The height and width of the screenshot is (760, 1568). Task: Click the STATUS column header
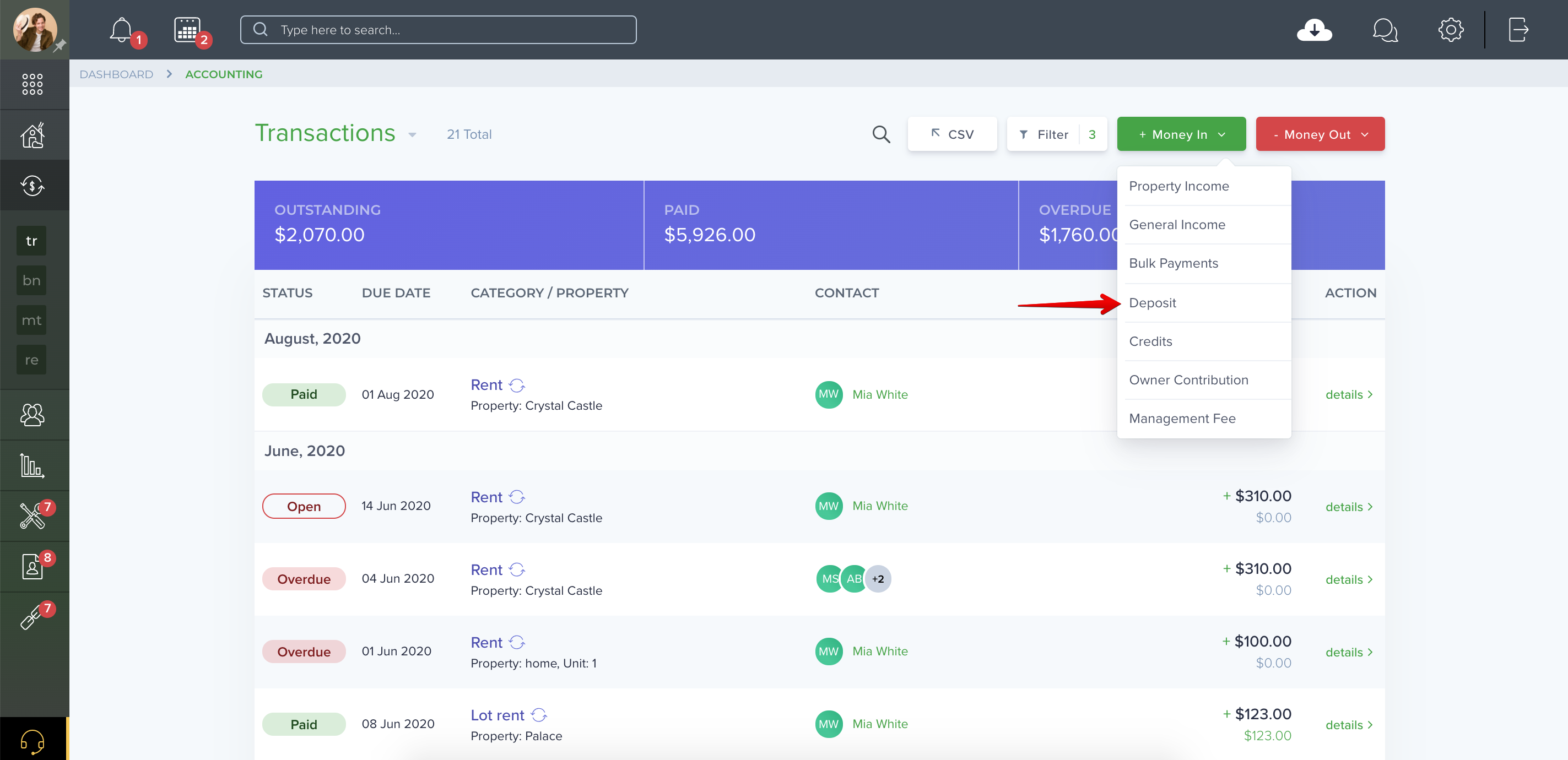(x=287, y=292)
